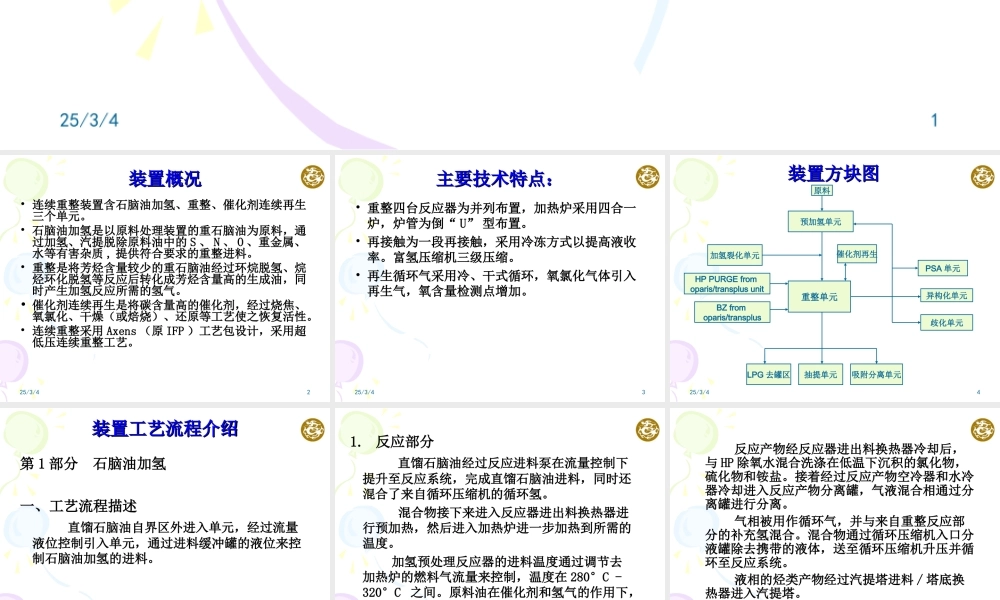1000x600 pixels.
Task: Click the 装置方块图 title text
Action: click(x=834, y=173)
